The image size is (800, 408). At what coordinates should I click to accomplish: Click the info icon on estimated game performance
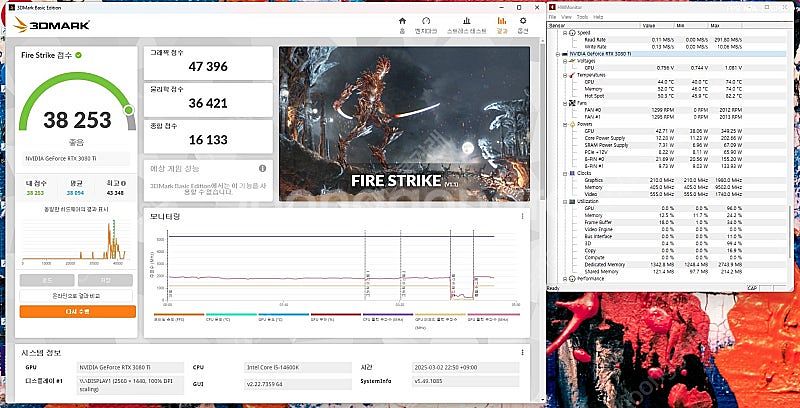(262, 168)
